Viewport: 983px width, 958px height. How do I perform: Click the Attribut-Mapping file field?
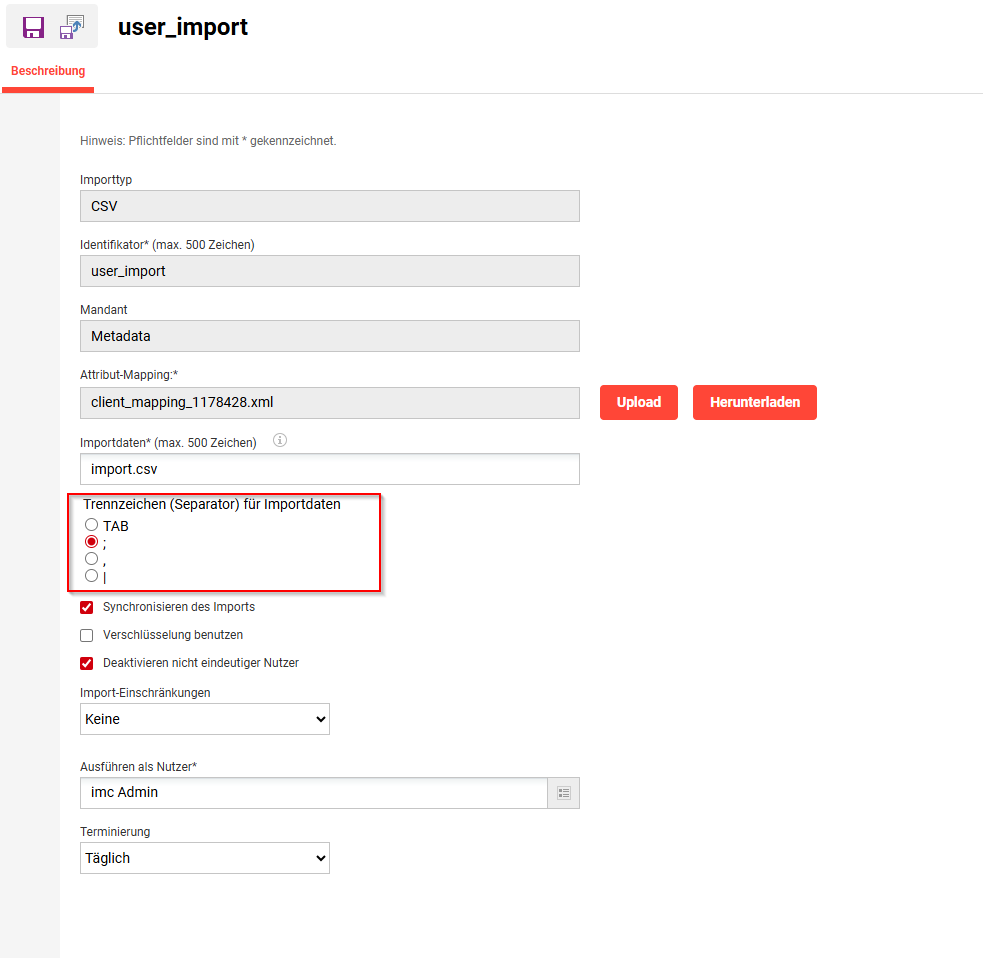(x=329, y=402)
